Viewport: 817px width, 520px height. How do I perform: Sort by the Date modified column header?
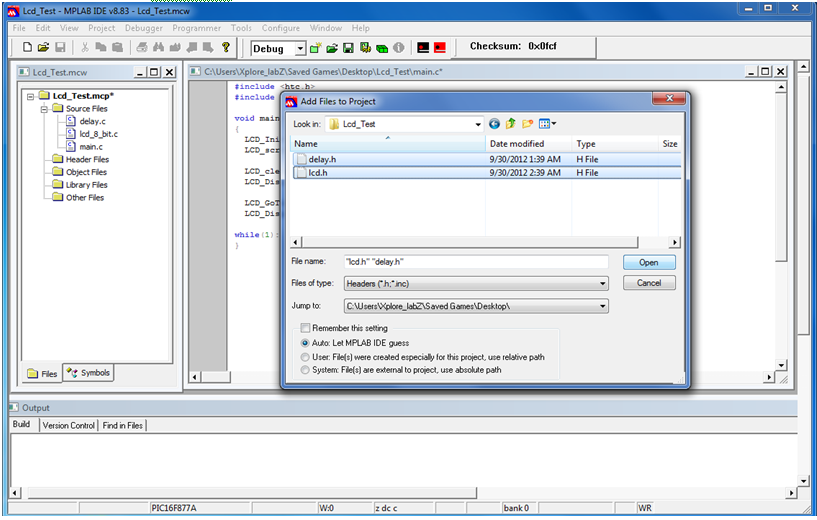coord(528,144)
